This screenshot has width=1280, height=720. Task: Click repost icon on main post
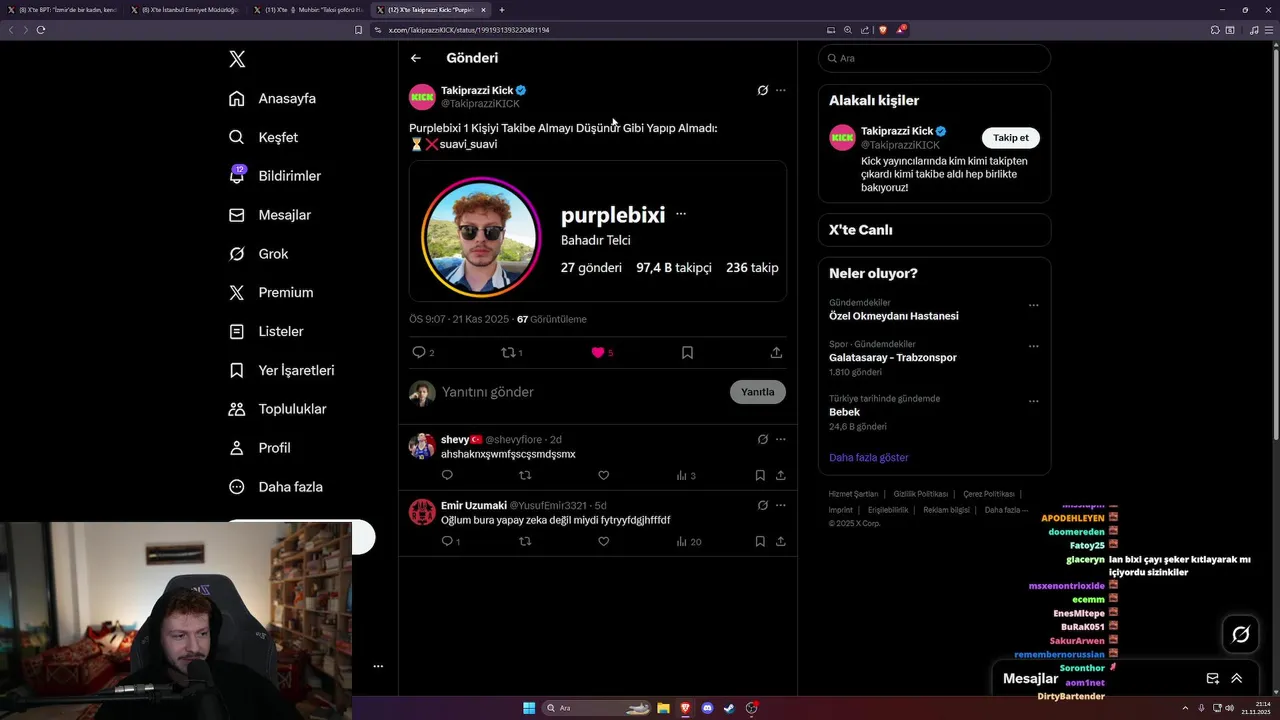tap(508, 352)
